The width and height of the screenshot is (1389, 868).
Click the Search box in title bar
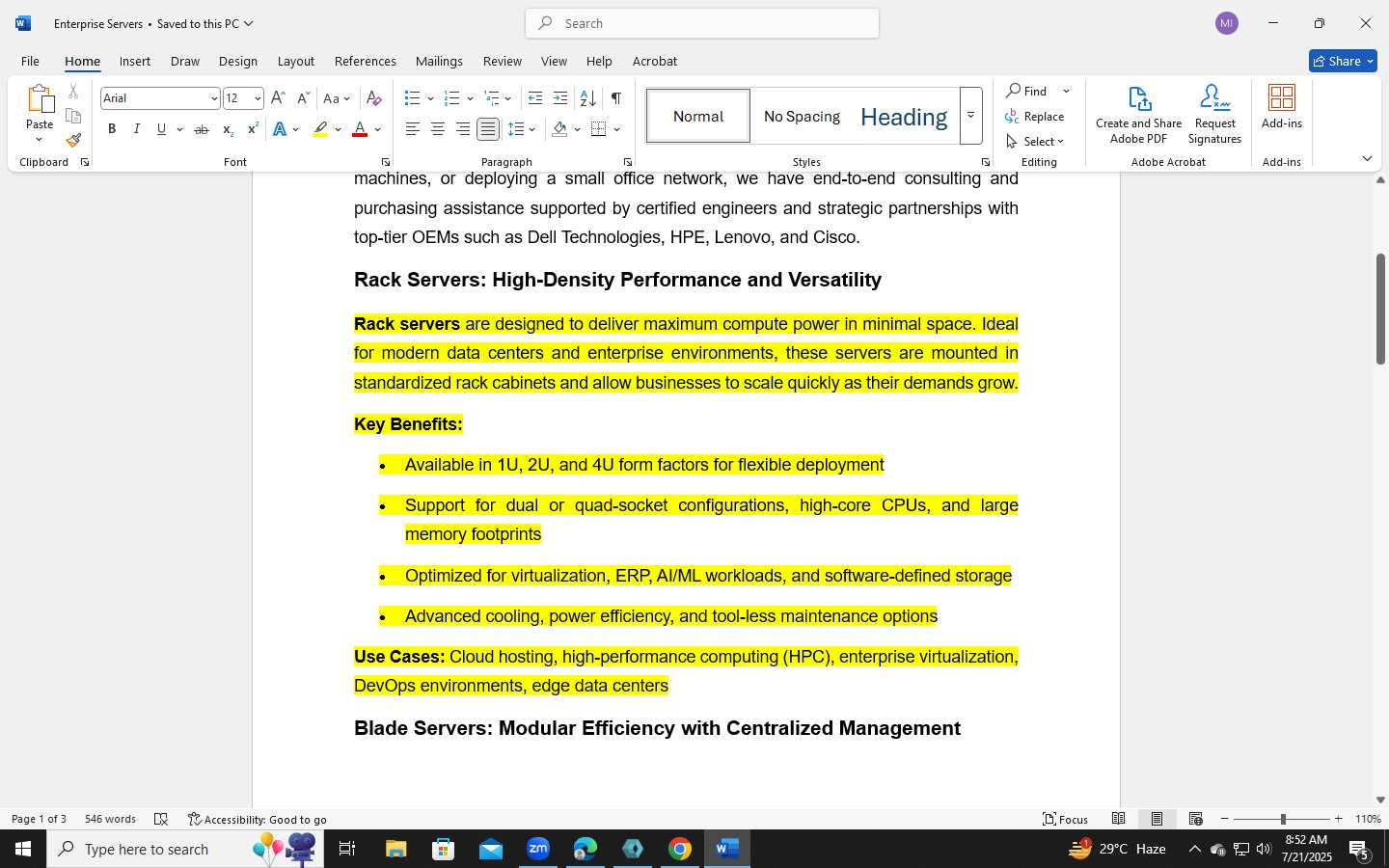702,23
